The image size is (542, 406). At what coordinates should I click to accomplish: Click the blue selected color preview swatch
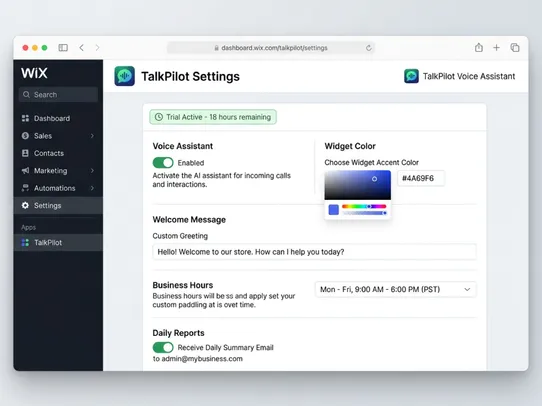pos(334,210)
